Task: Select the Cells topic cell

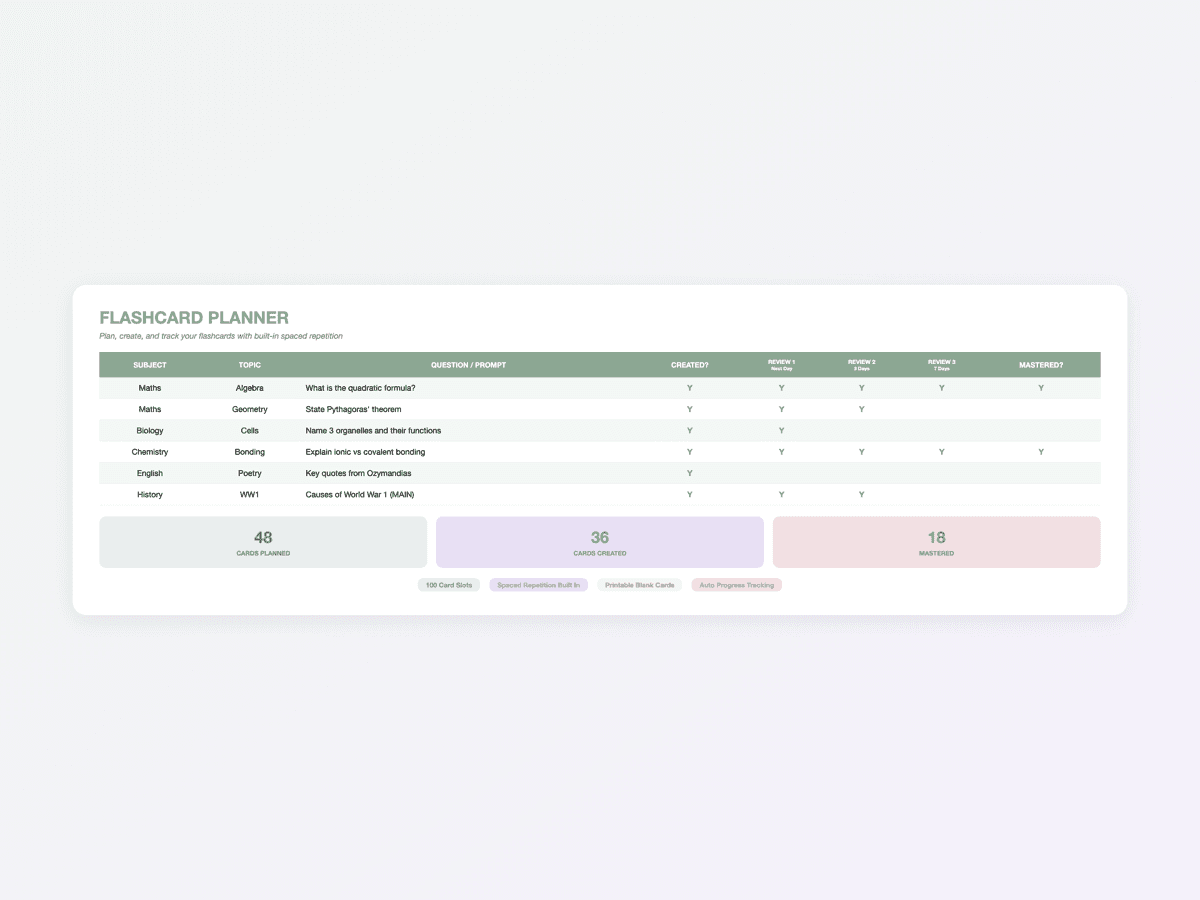Action: (250, 431)
